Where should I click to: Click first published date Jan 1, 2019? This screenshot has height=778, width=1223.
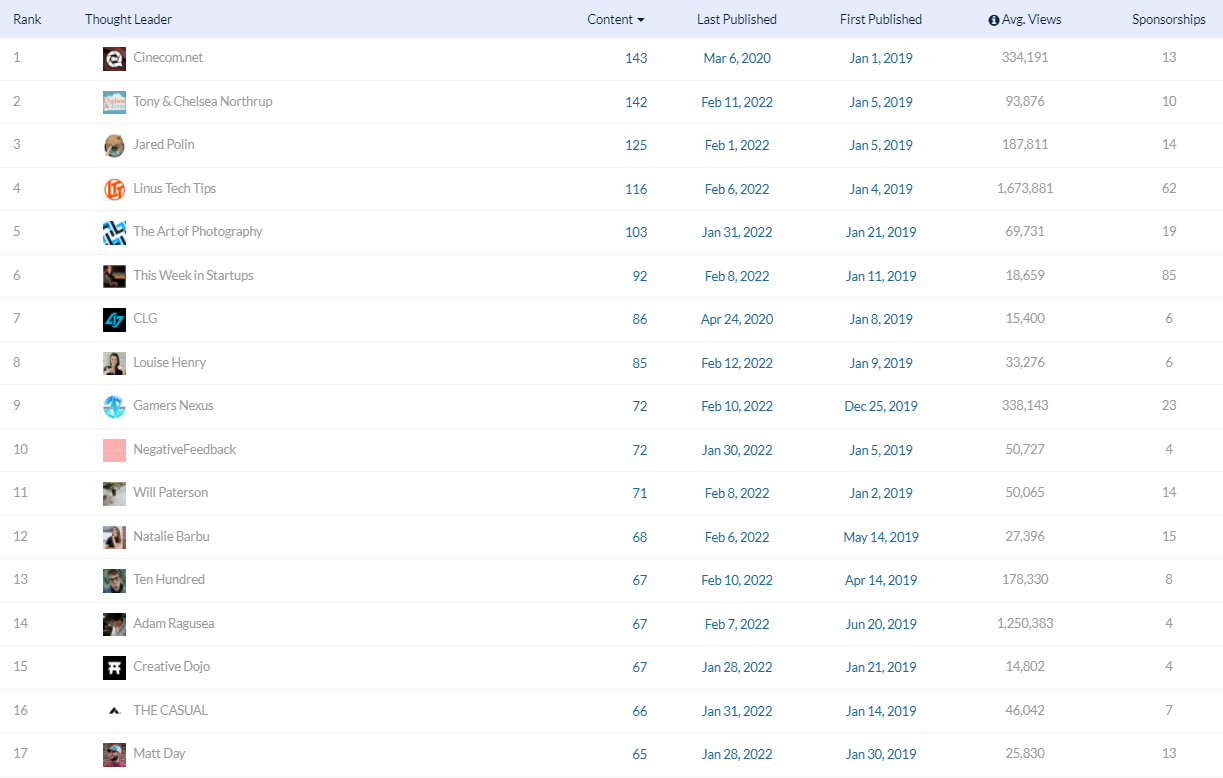pos(881,58)
